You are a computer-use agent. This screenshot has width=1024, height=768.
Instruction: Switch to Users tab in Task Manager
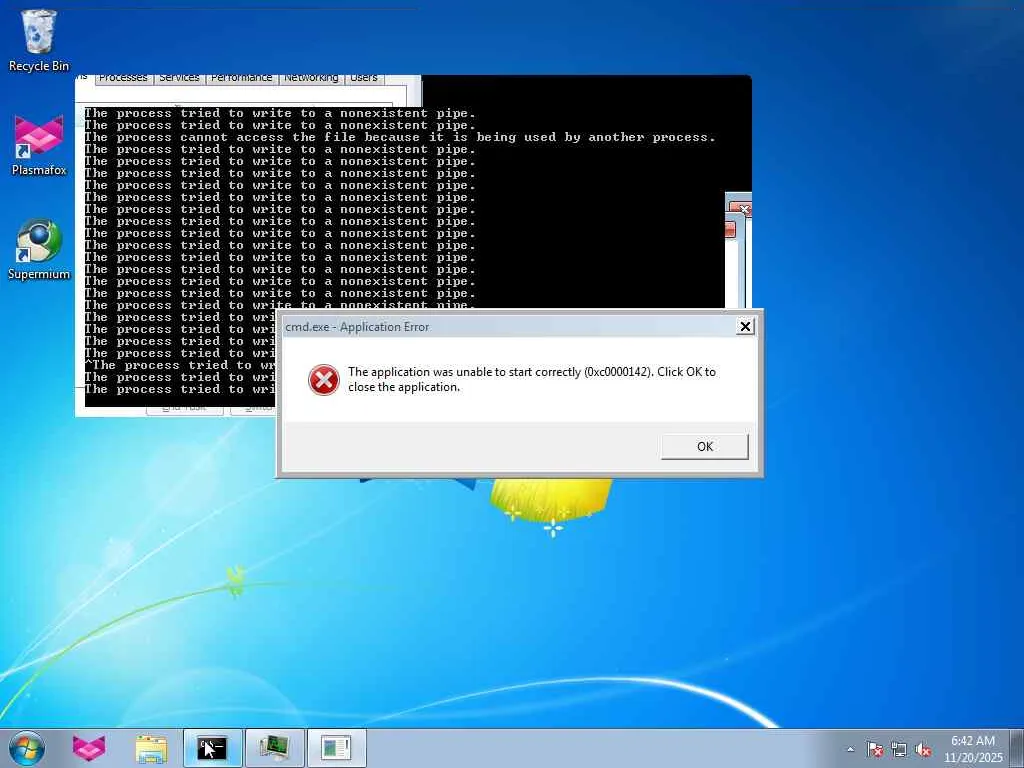tap(364, 78)
